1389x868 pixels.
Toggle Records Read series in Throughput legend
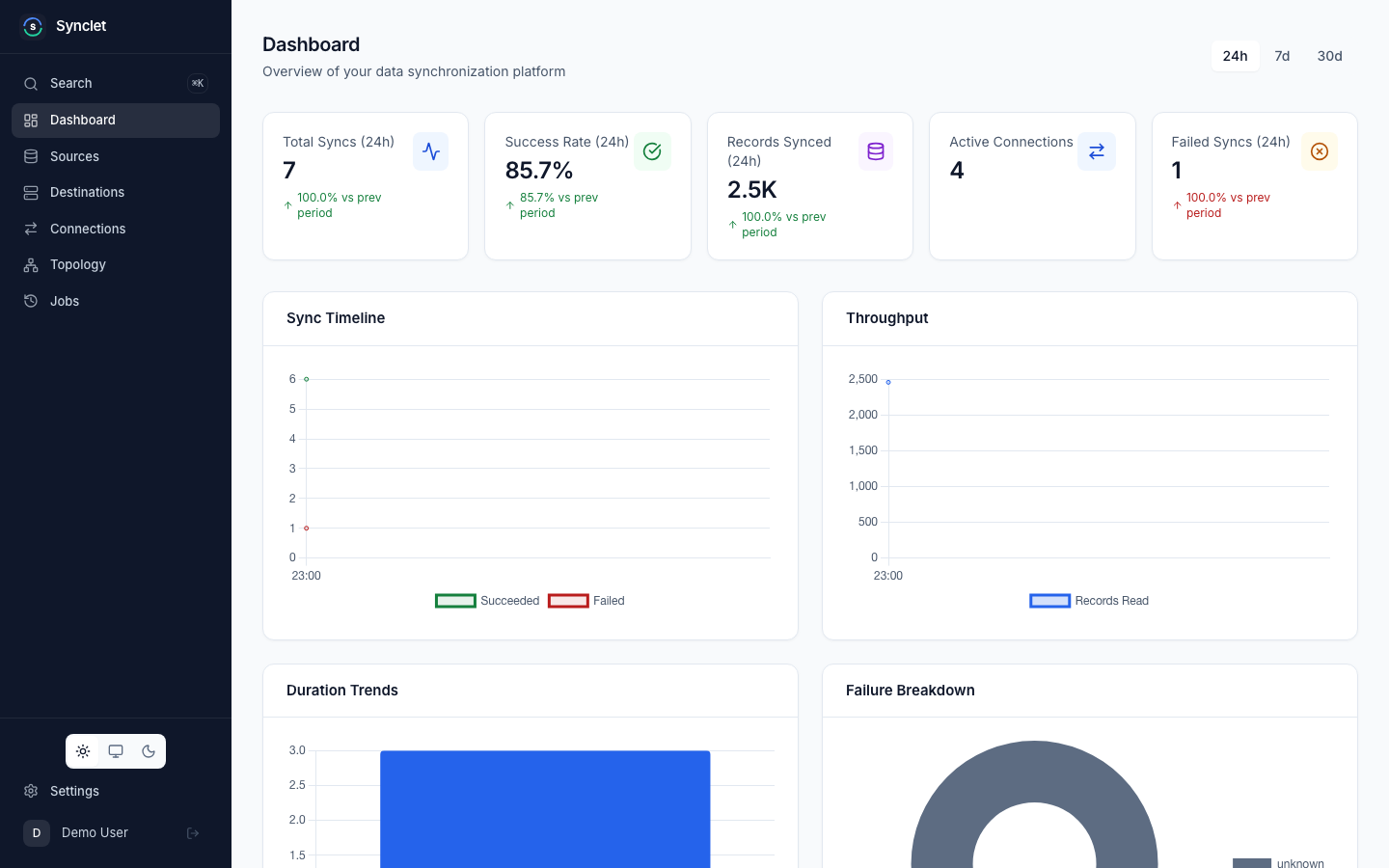1089,601
